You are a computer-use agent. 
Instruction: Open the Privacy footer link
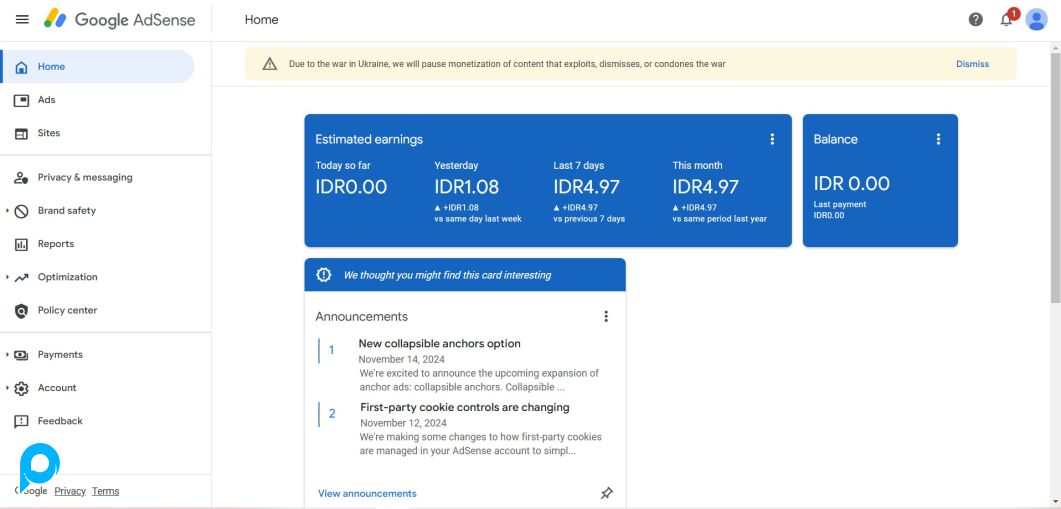70,491
